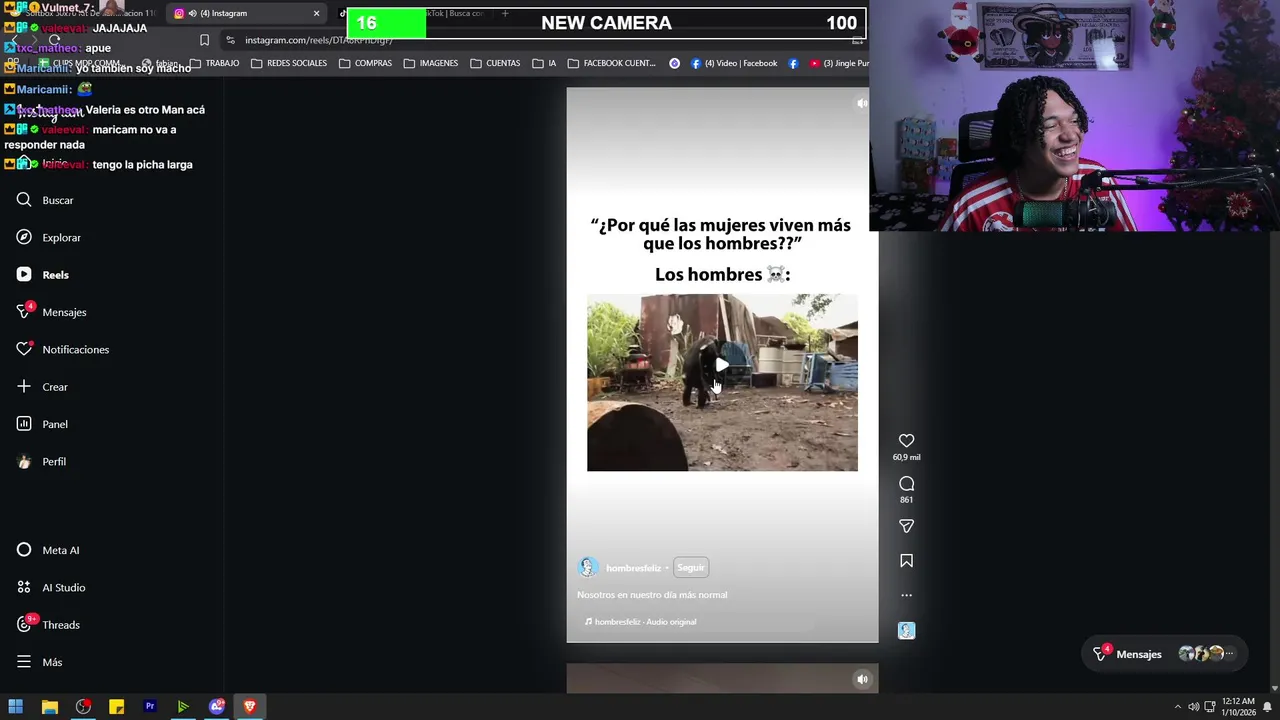The image size is (1280, 720).
Task: Open the Panel dashboard
Action: click(x=42, y=424)
